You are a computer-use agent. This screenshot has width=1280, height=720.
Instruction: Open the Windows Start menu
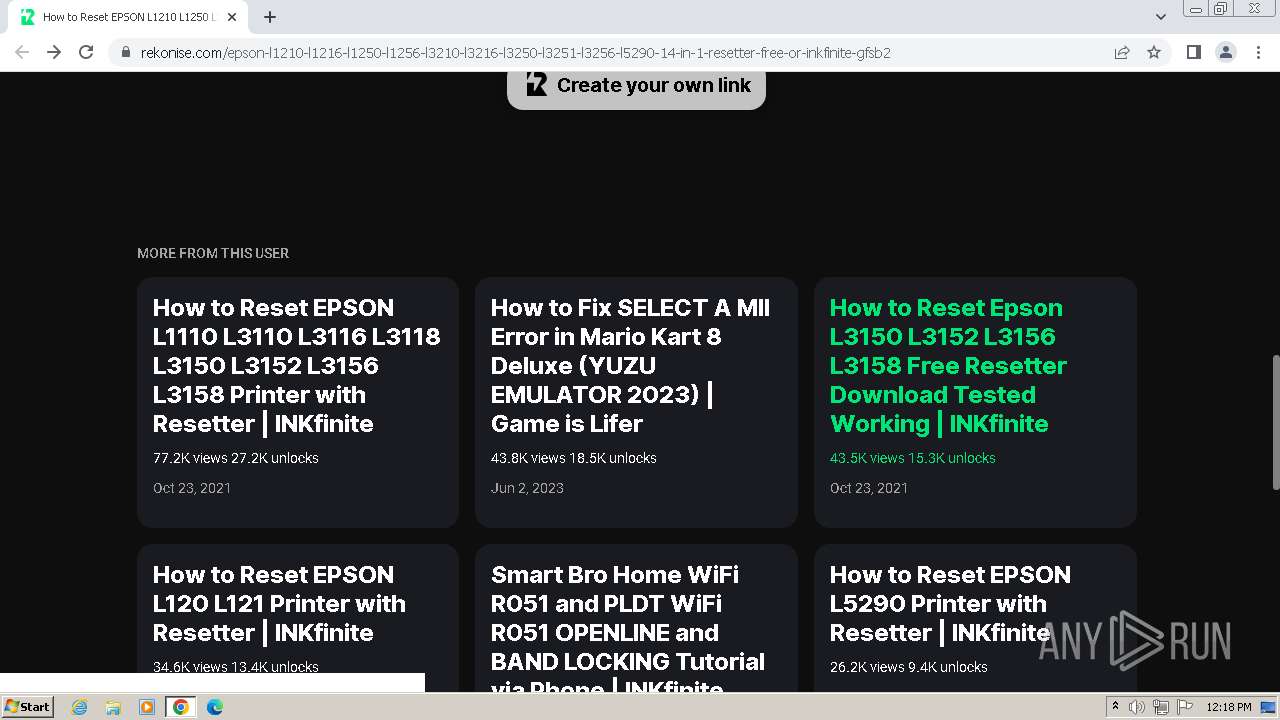28,707
